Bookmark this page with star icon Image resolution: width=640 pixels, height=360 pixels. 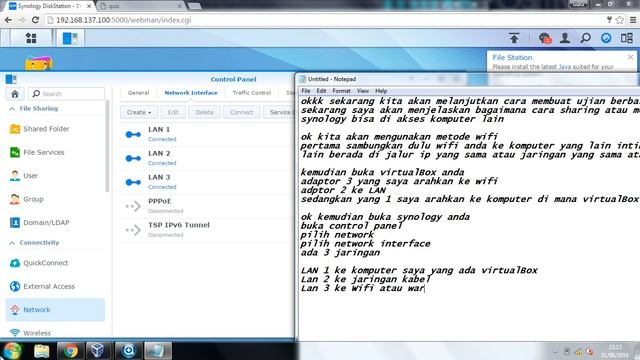(620, 20)
